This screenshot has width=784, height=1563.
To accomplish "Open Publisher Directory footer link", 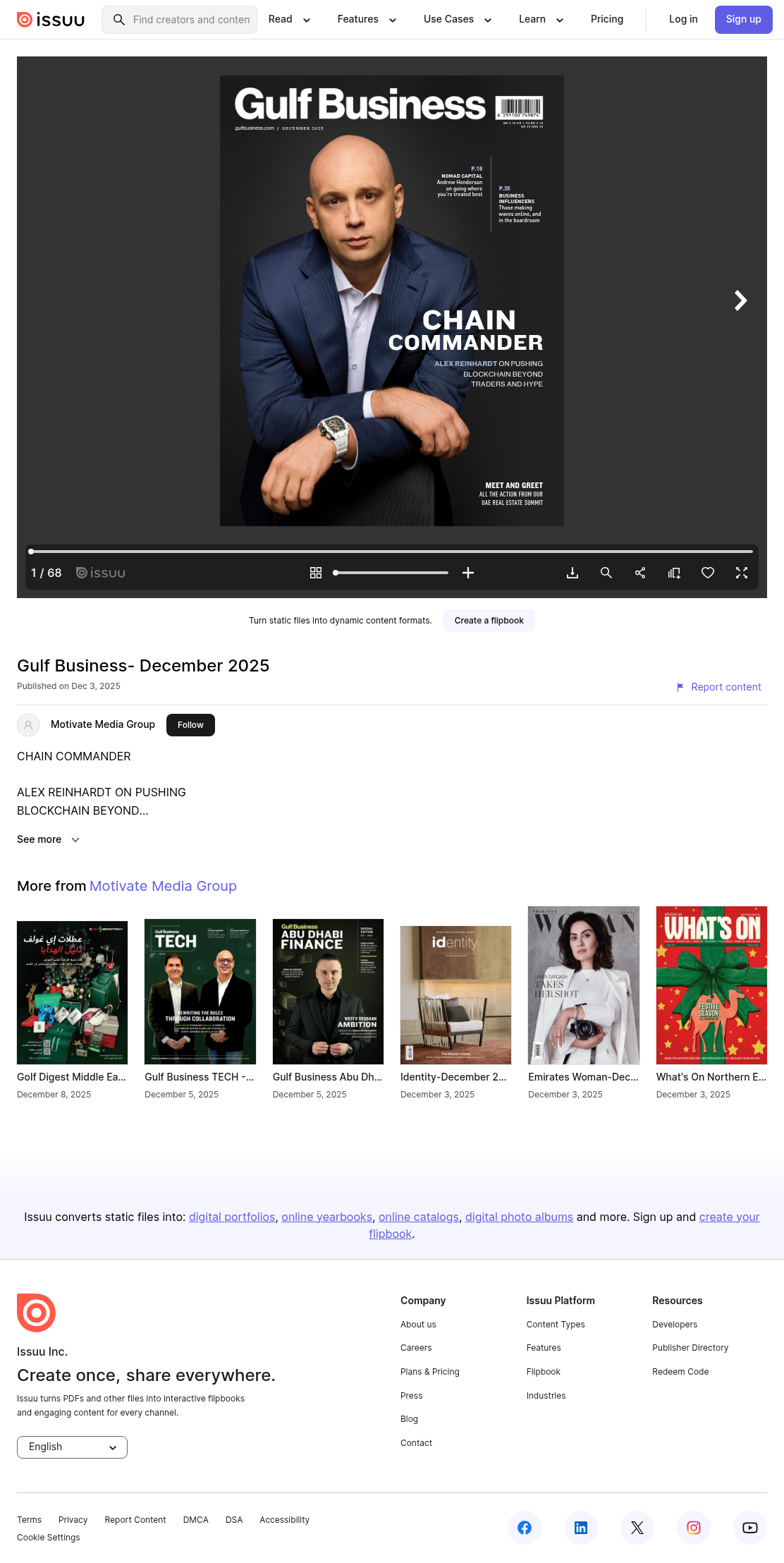I will point(690,1348).
